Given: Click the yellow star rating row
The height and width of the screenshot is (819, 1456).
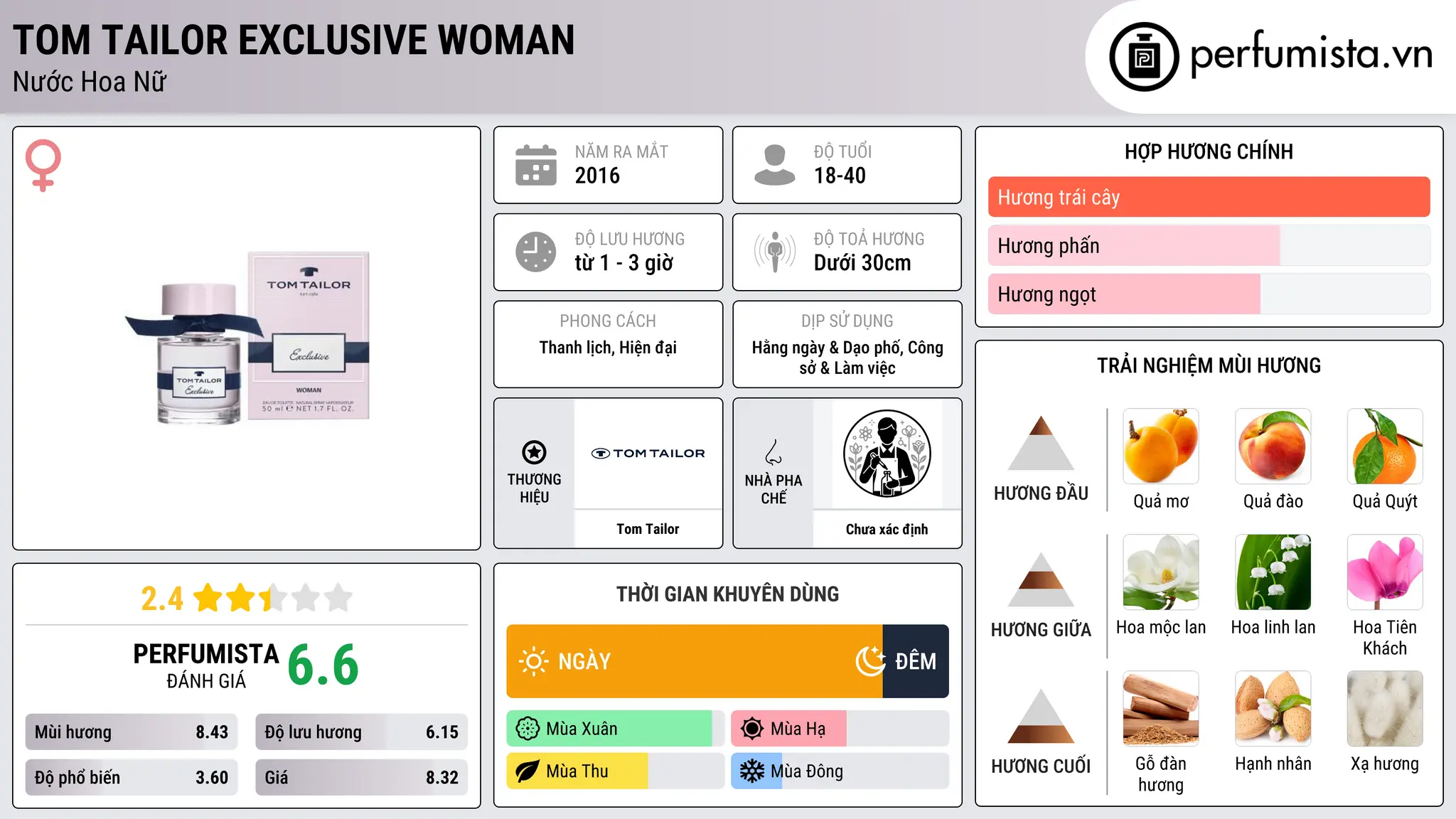Looking at the screenshot, I should point(273,598).
